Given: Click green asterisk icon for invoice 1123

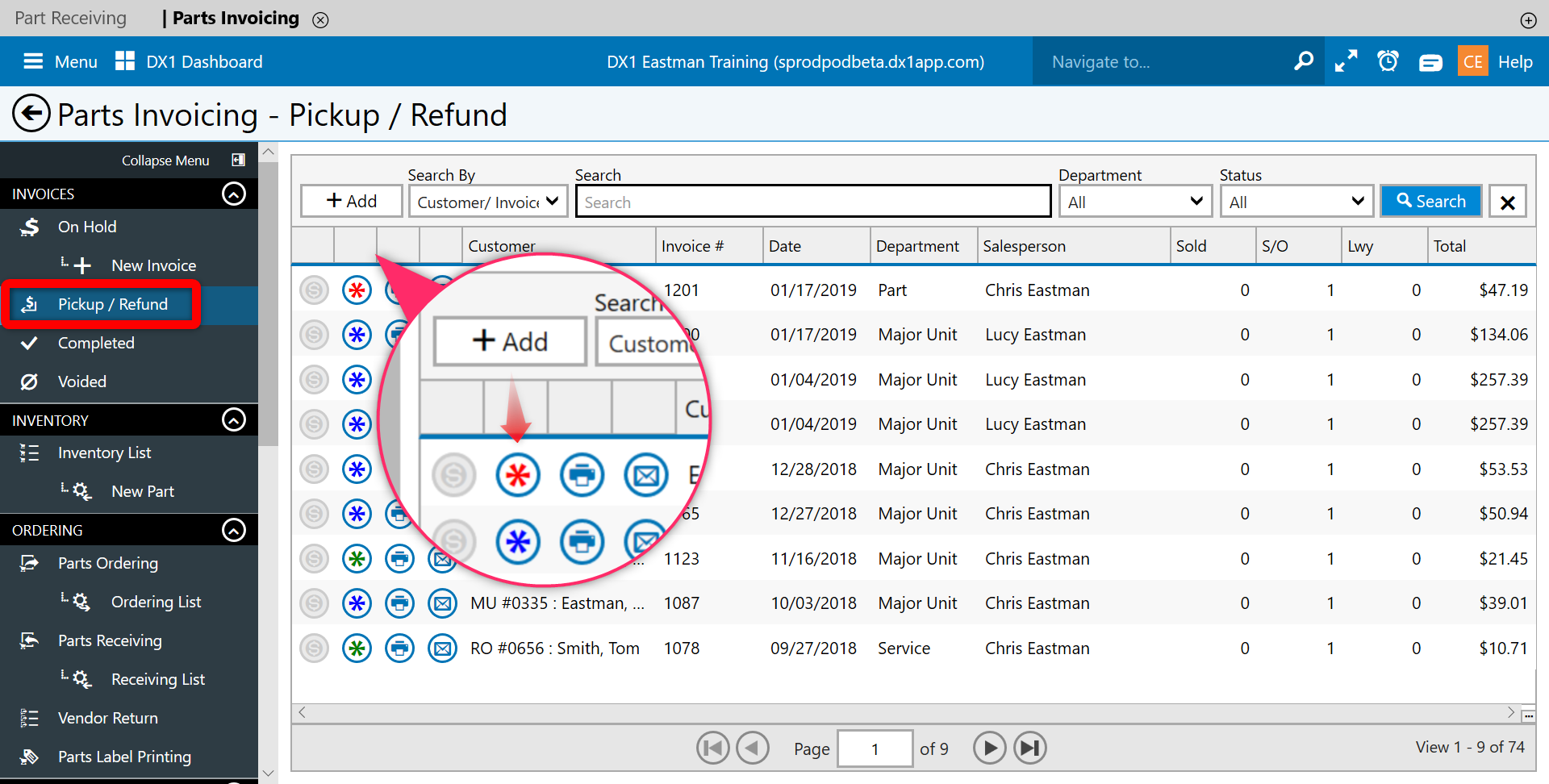Looking at the screenshot, I should (357, 558).
